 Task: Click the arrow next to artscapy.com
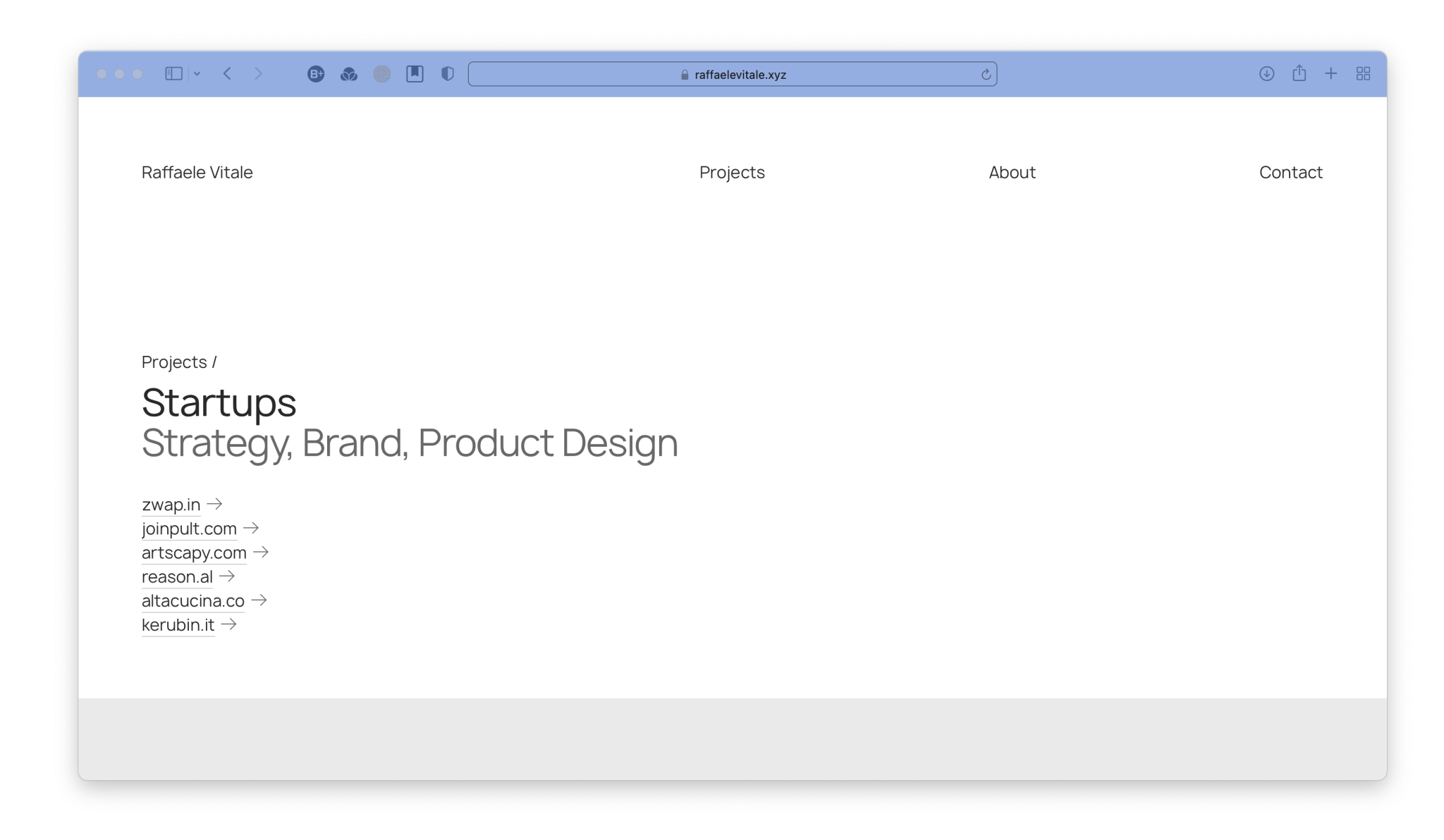point(261,552)
